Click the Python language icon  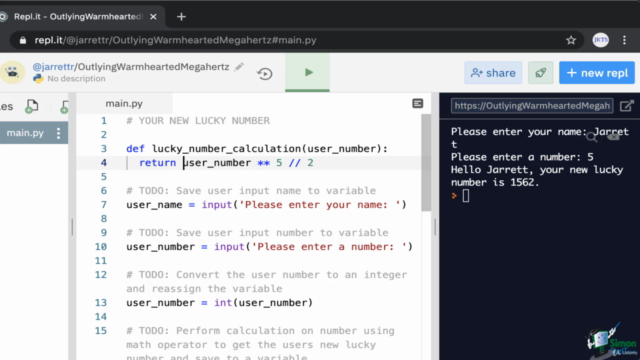click(38, 78)
